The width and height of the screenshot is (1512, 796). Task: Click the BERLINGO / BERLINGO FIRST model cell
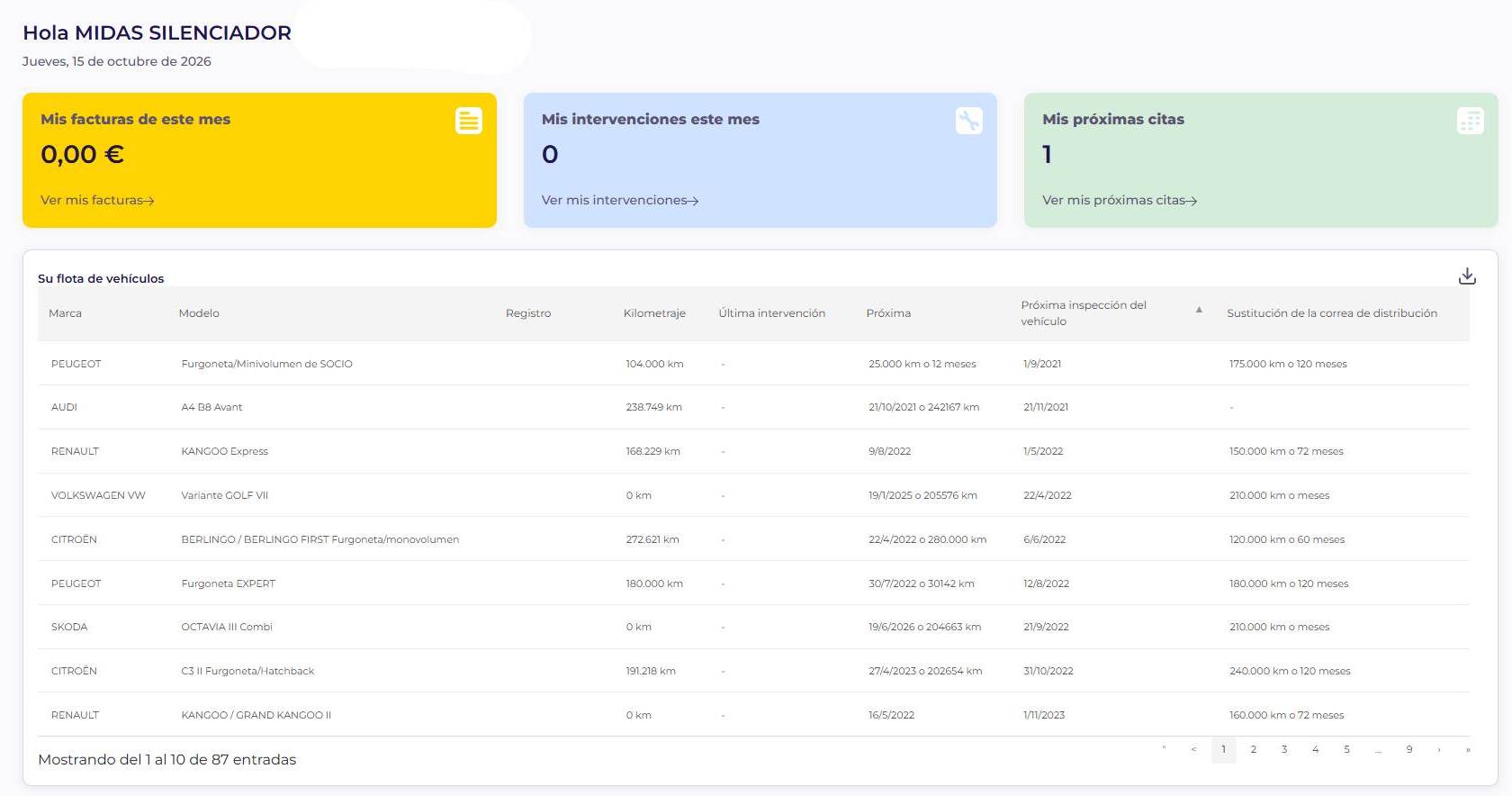point(319,539)
